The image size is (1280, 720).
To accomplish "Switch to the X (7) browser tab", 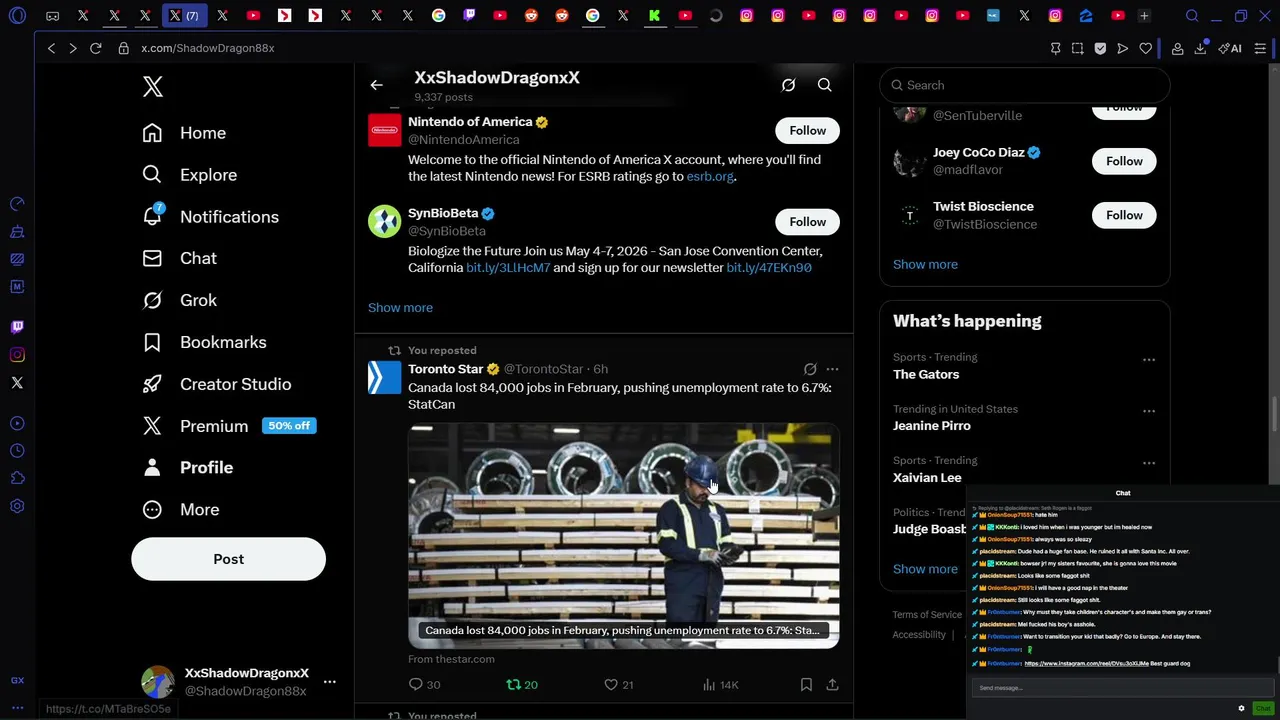I will coord(183,16).
